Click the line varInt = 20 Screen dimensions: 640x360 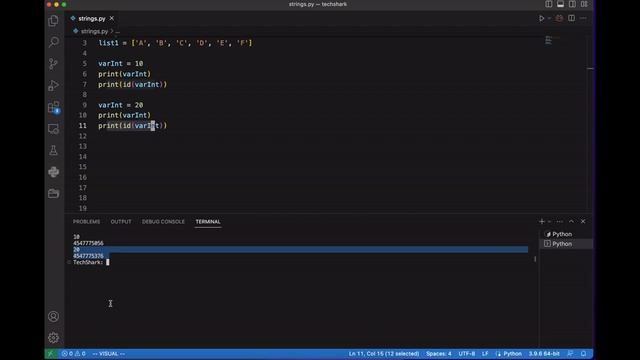click(120, 105)
